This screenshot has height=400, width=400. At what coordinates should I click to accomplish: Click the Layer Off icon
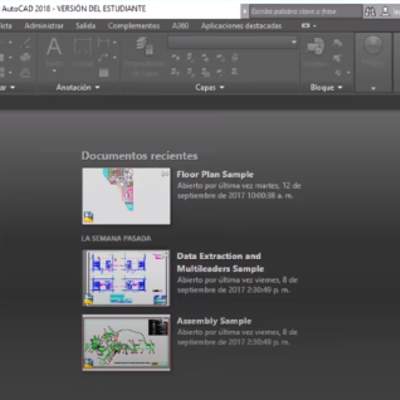(x=175, y=58)
